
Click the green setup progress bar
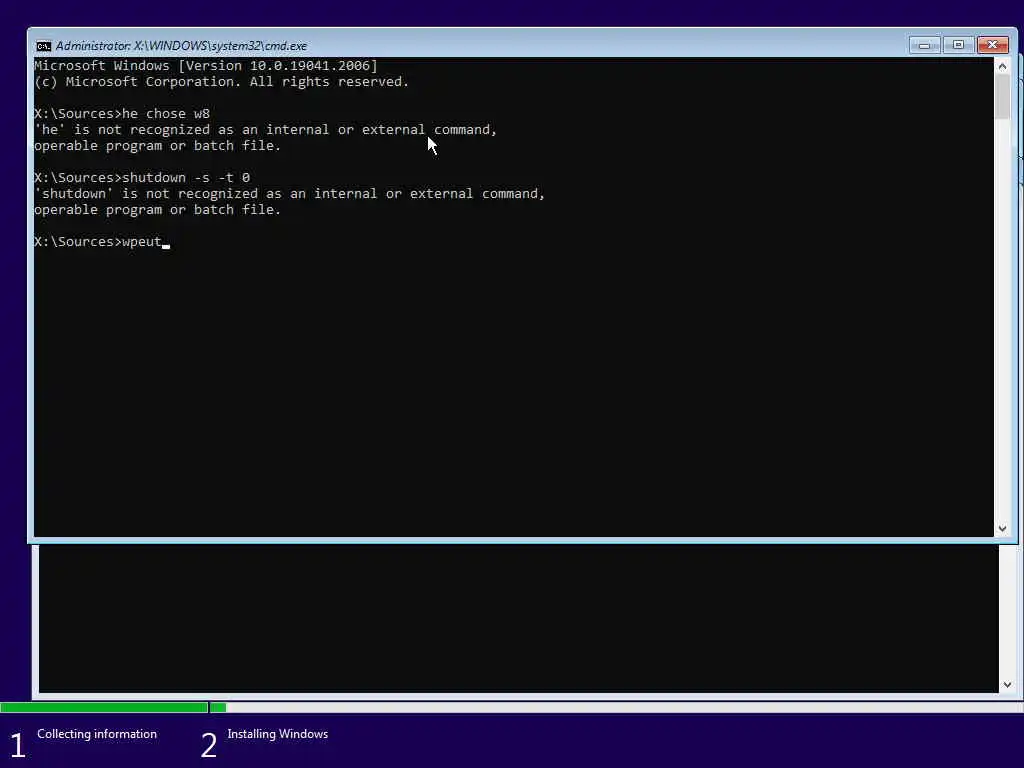coord(113,707)
